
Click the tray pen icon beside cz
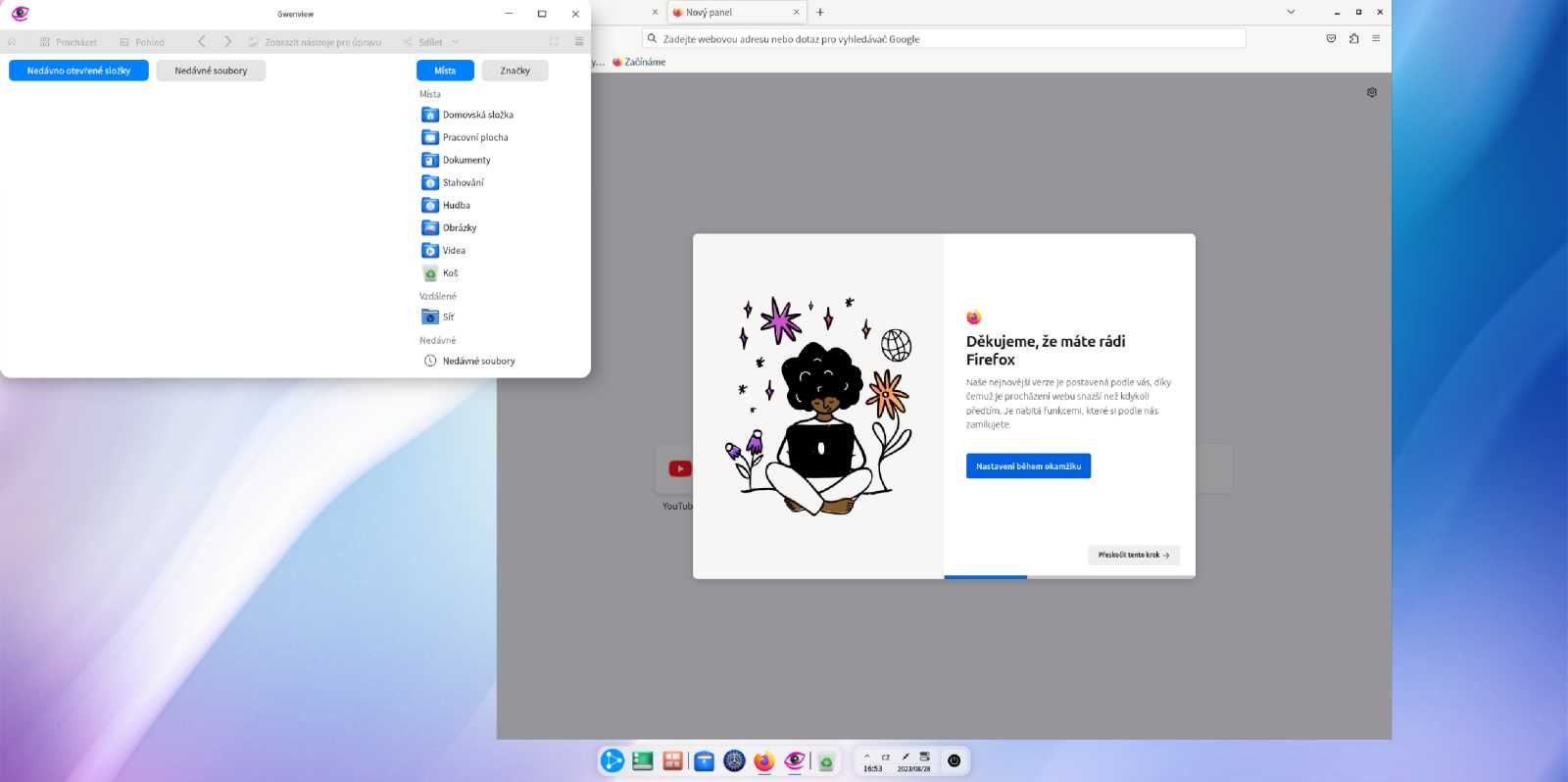point(906,757)
